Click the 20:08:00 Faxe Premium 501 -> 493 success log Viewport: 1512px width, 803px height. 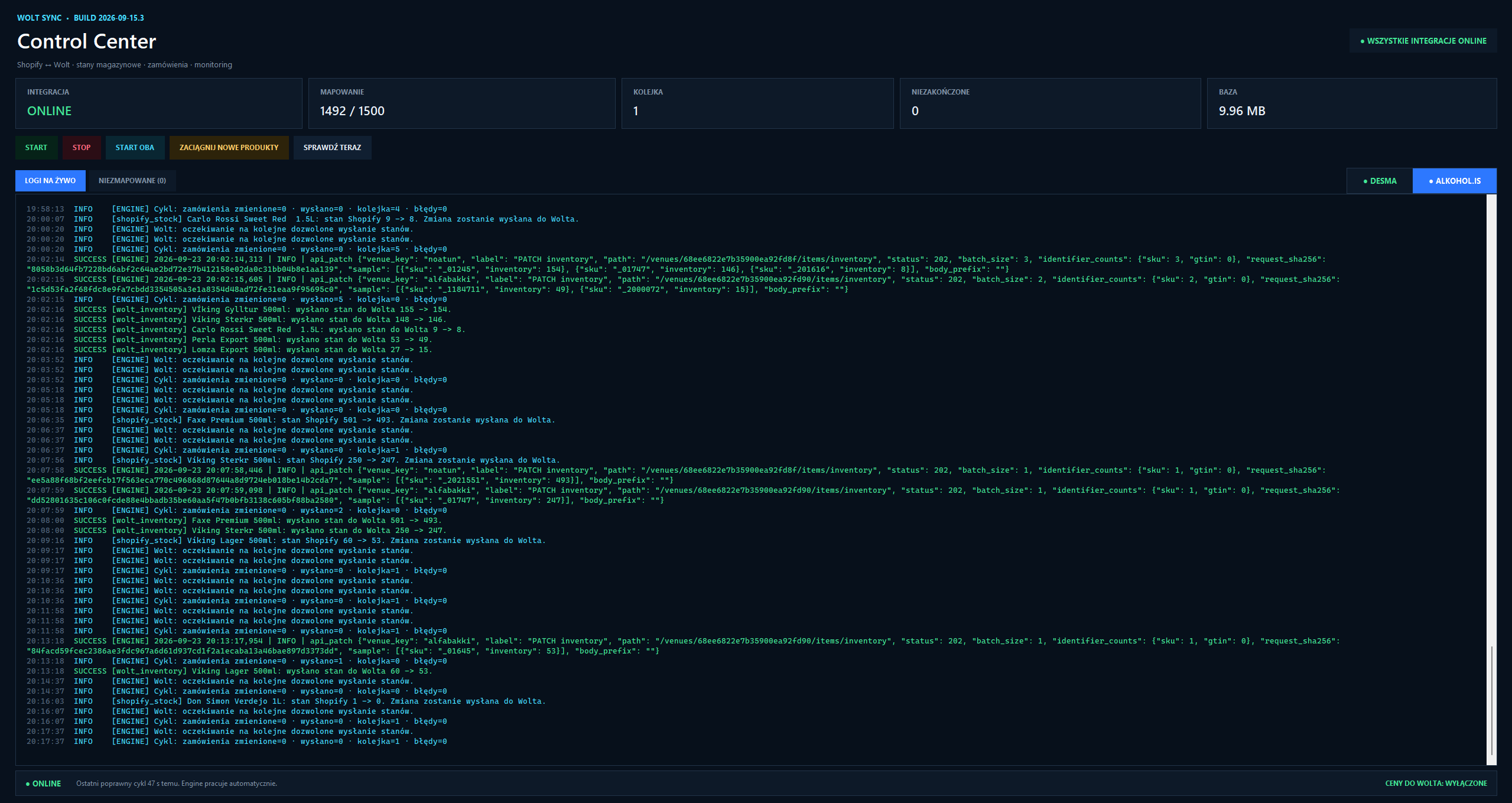(234, 521)
